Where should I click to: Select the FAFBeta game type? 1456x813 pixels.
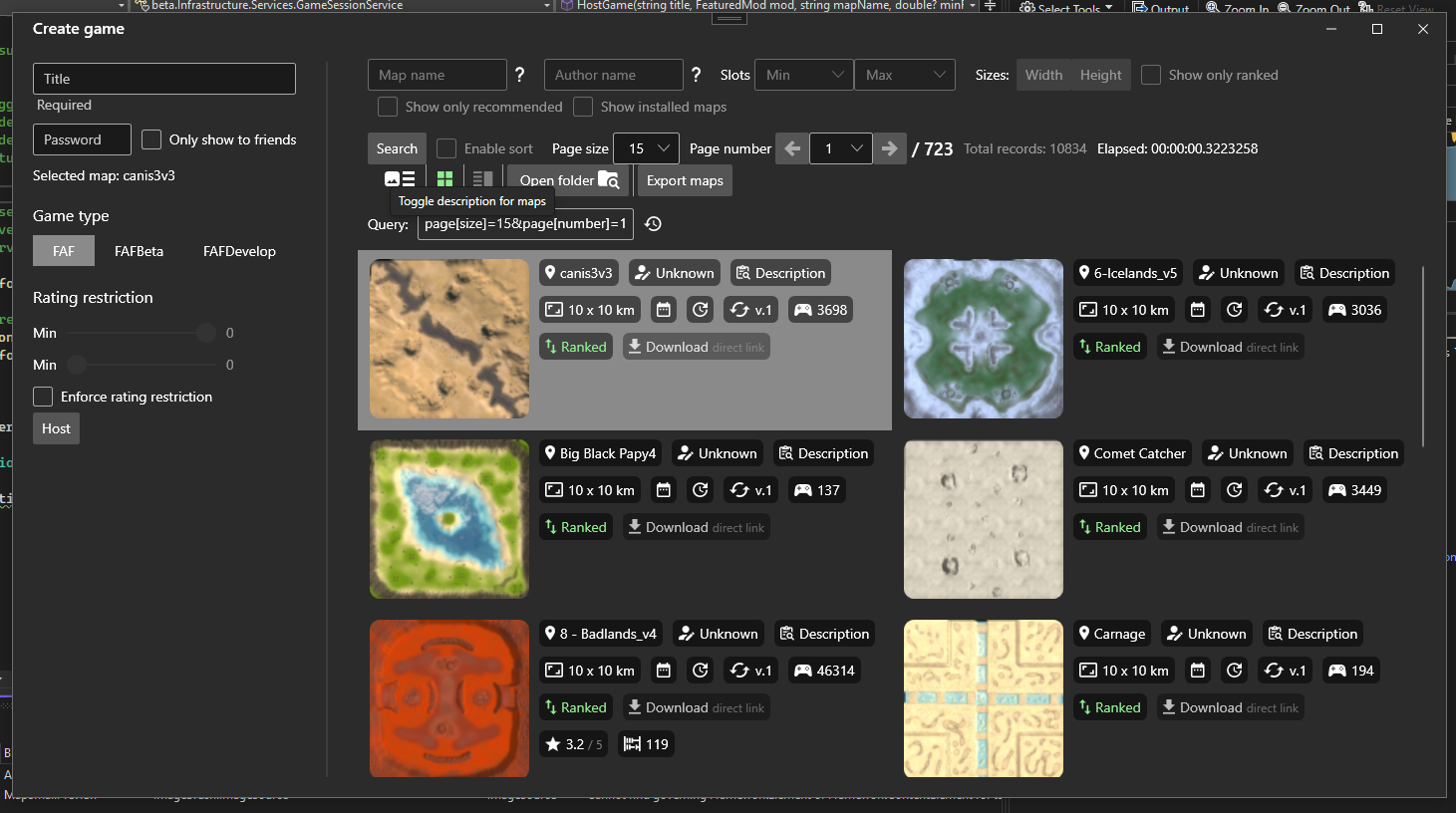(139, 251)
